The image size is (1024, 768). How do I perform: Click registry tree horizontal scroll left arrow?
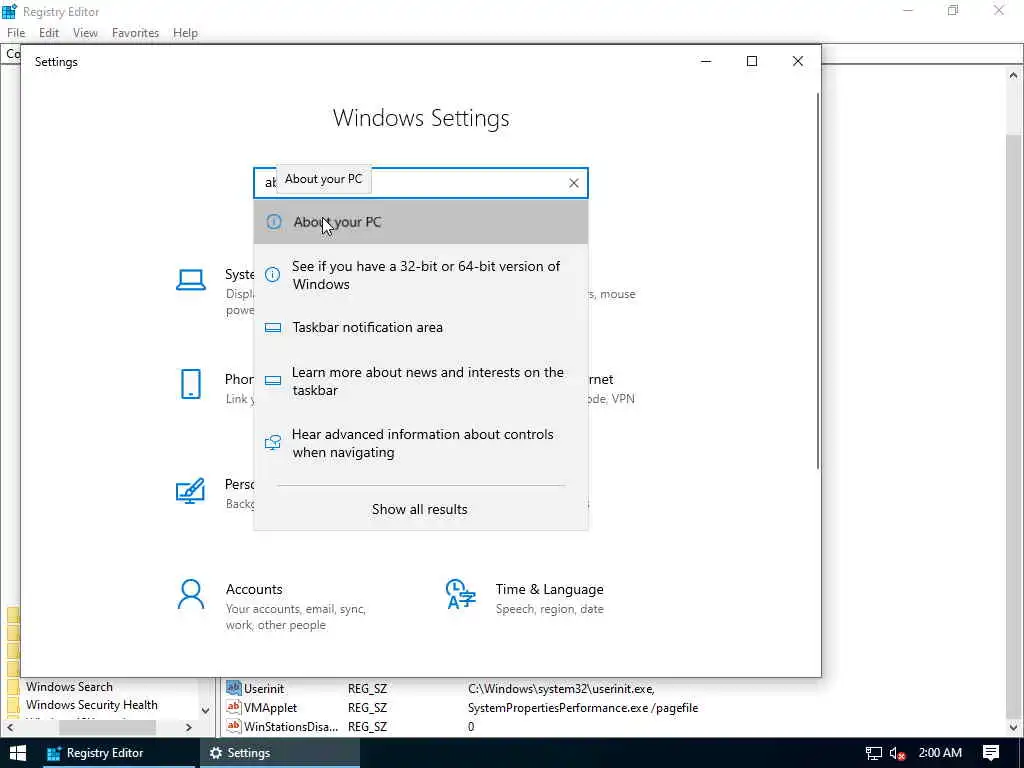tap(10, 727)
